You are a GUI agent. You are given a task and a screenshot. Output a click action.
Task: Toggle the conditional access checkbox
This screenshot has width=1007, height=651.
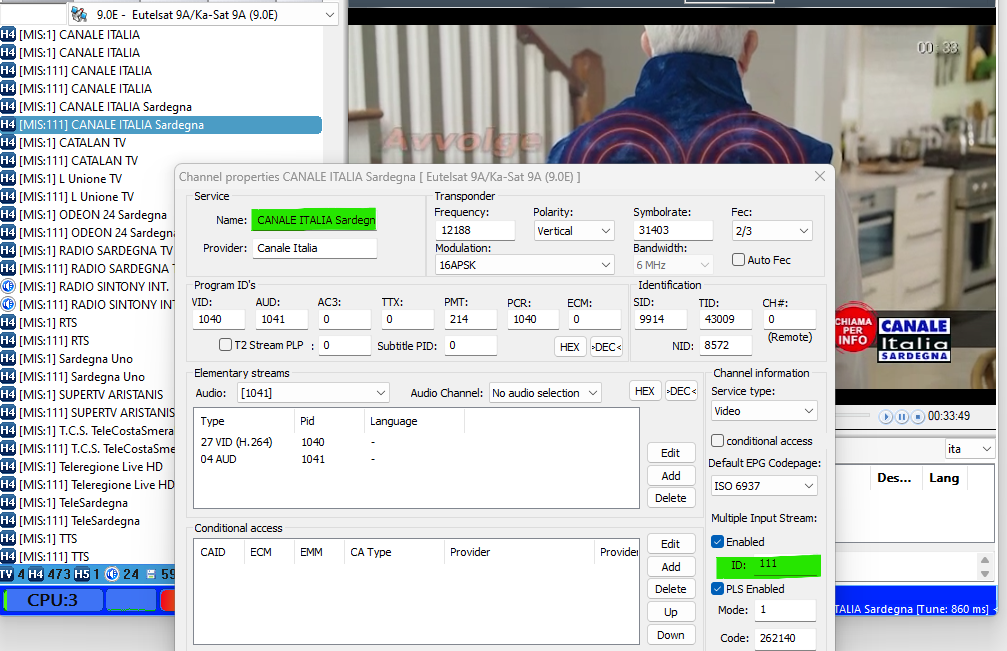(717, 440)
